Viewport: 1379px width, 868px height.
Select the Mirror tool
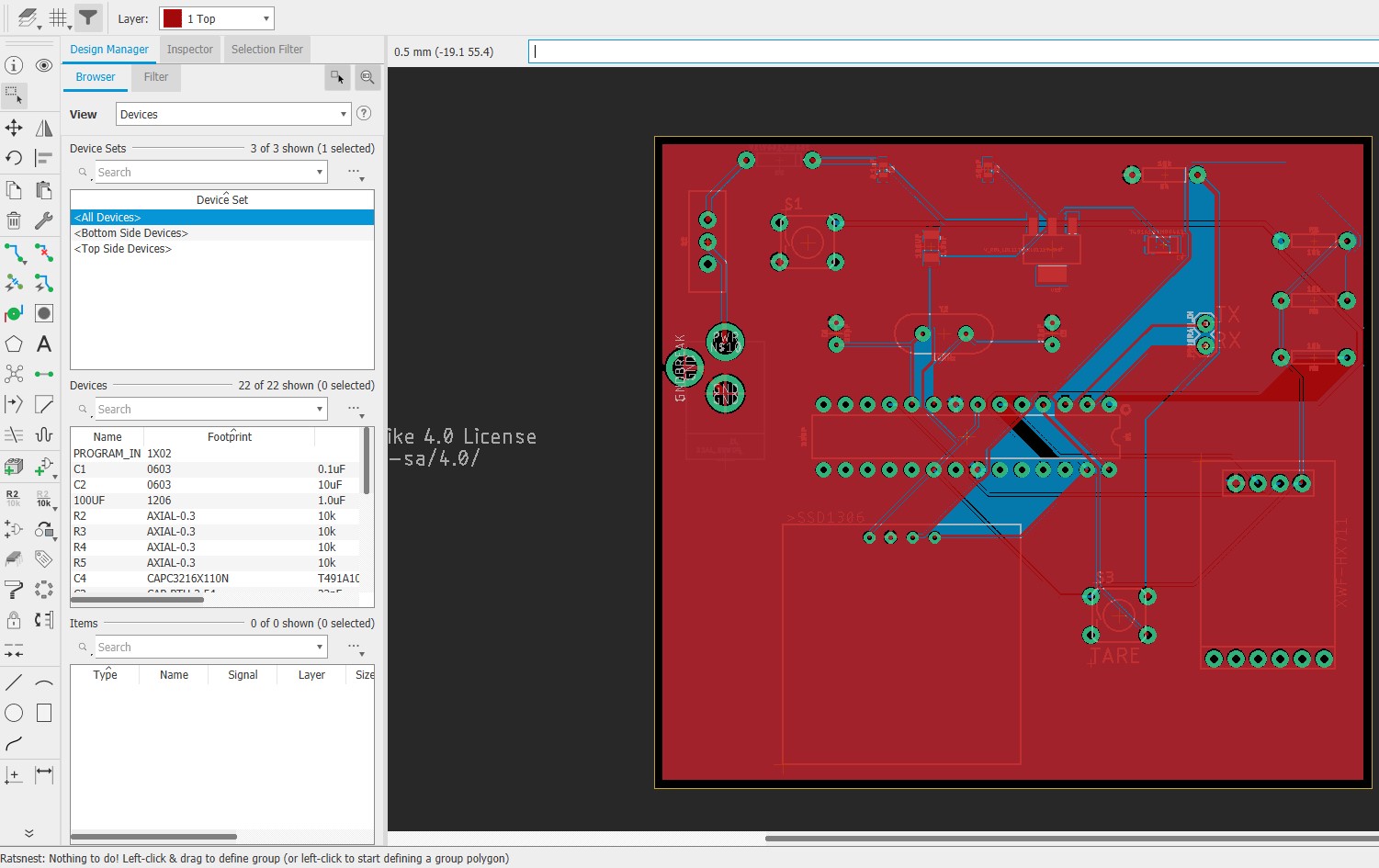tap(43, 128)
